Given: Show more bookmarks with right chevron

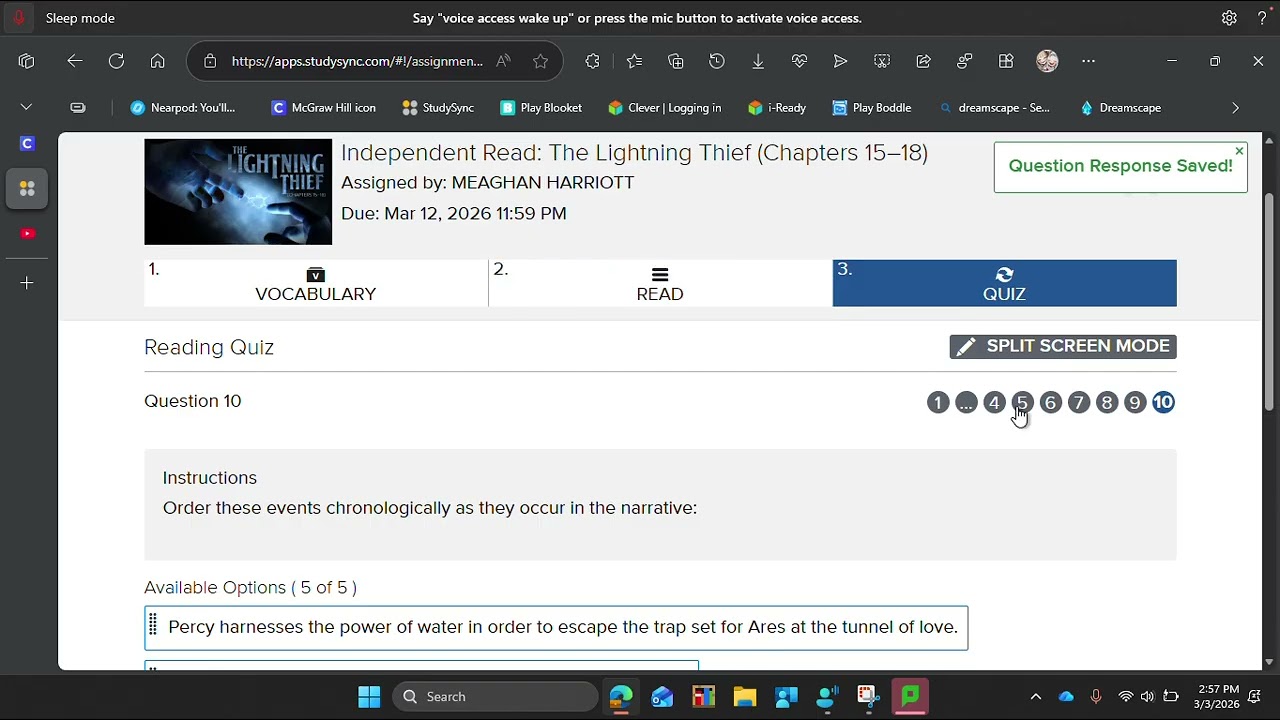Looking at the screenshot, I should [x=1235, y=108].
